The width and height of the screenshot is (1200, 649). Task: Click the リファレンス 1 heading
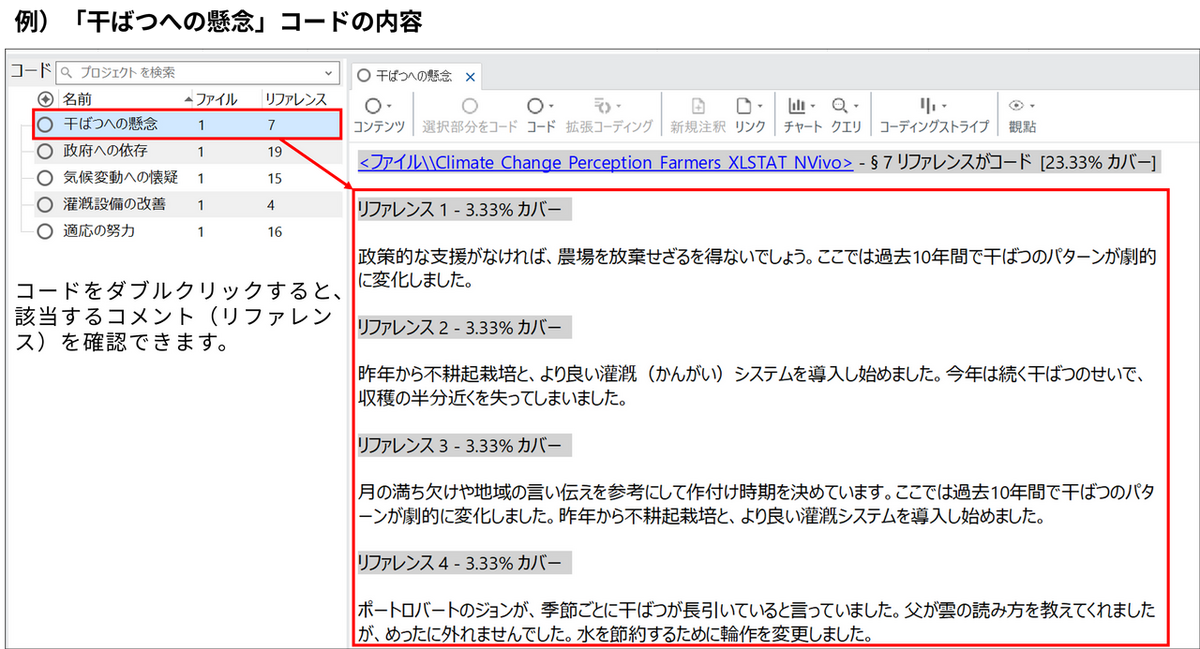click(x=463, y=209)
